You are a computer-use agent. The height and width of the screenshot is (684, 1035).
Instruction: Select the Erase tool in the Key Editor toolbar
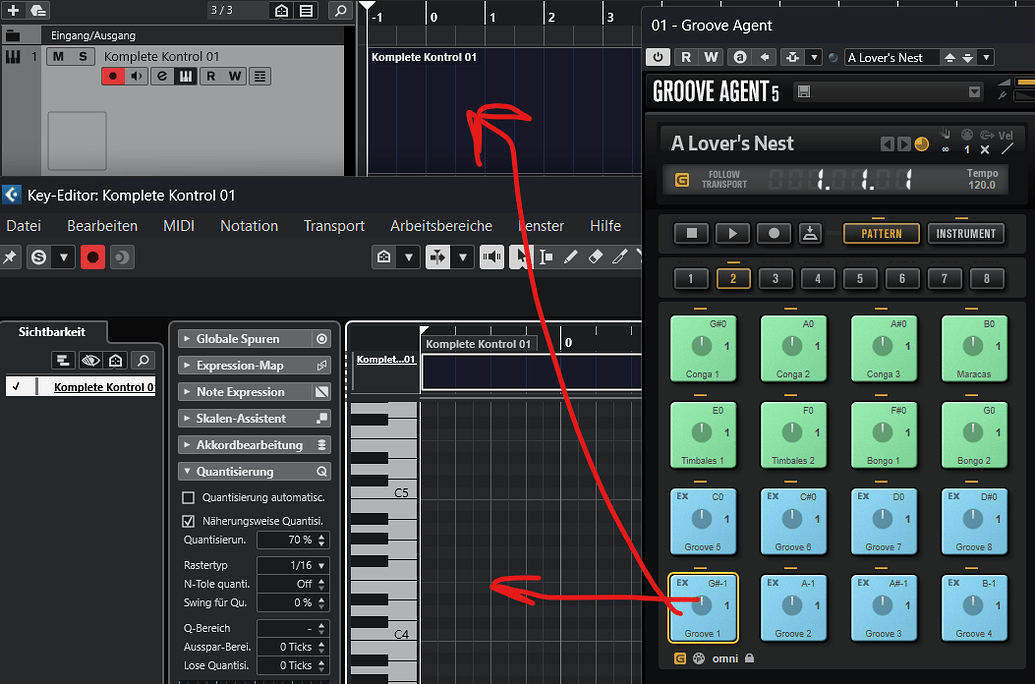[595, 257]
